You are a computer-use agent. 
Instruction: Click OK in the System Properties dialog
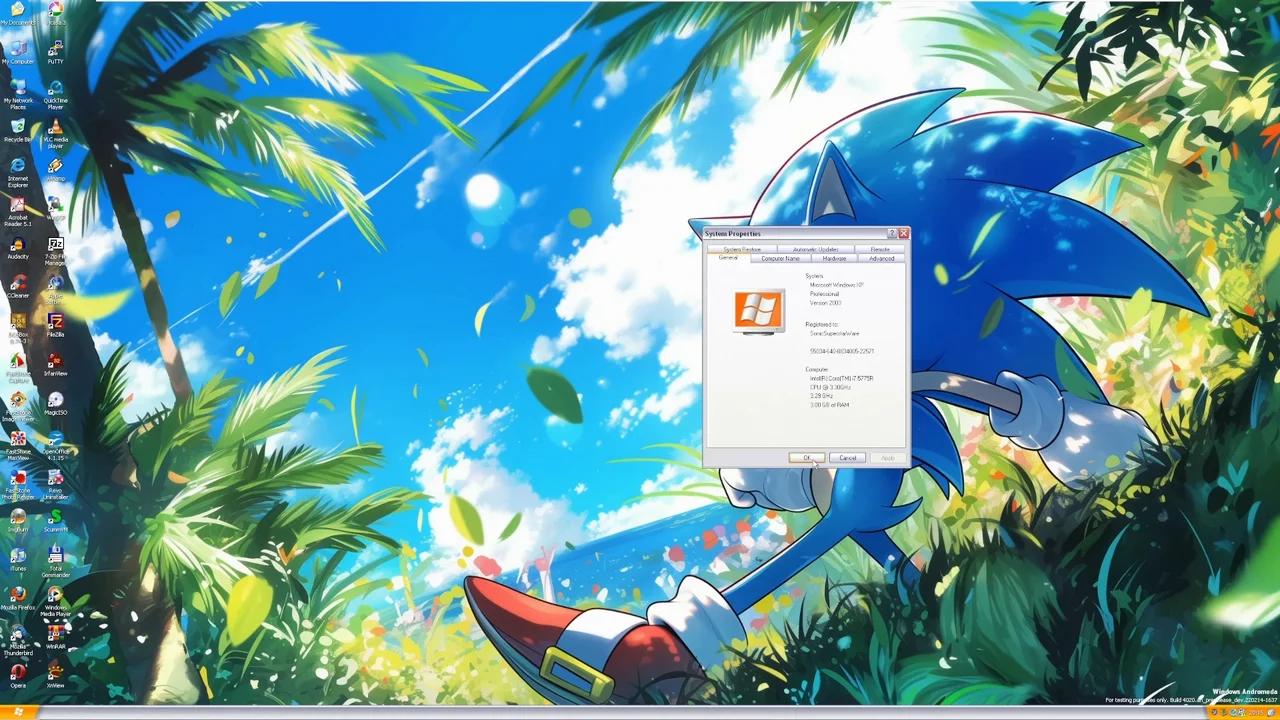click(807, 458)
